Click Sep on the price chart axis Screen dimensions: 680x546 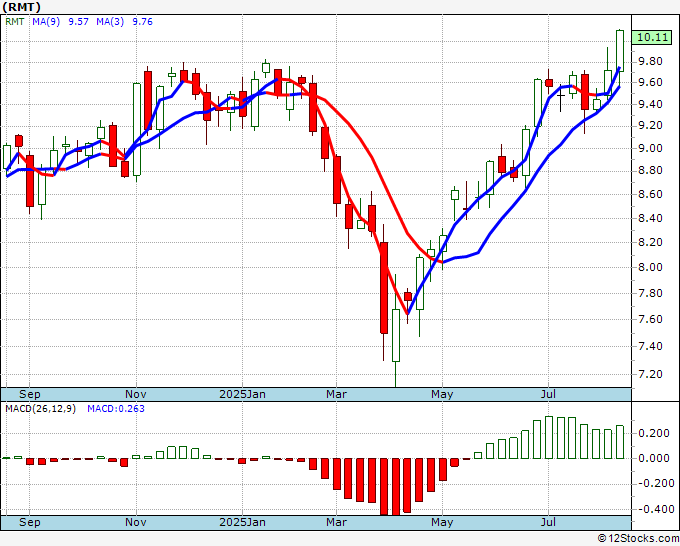point(29,394)
